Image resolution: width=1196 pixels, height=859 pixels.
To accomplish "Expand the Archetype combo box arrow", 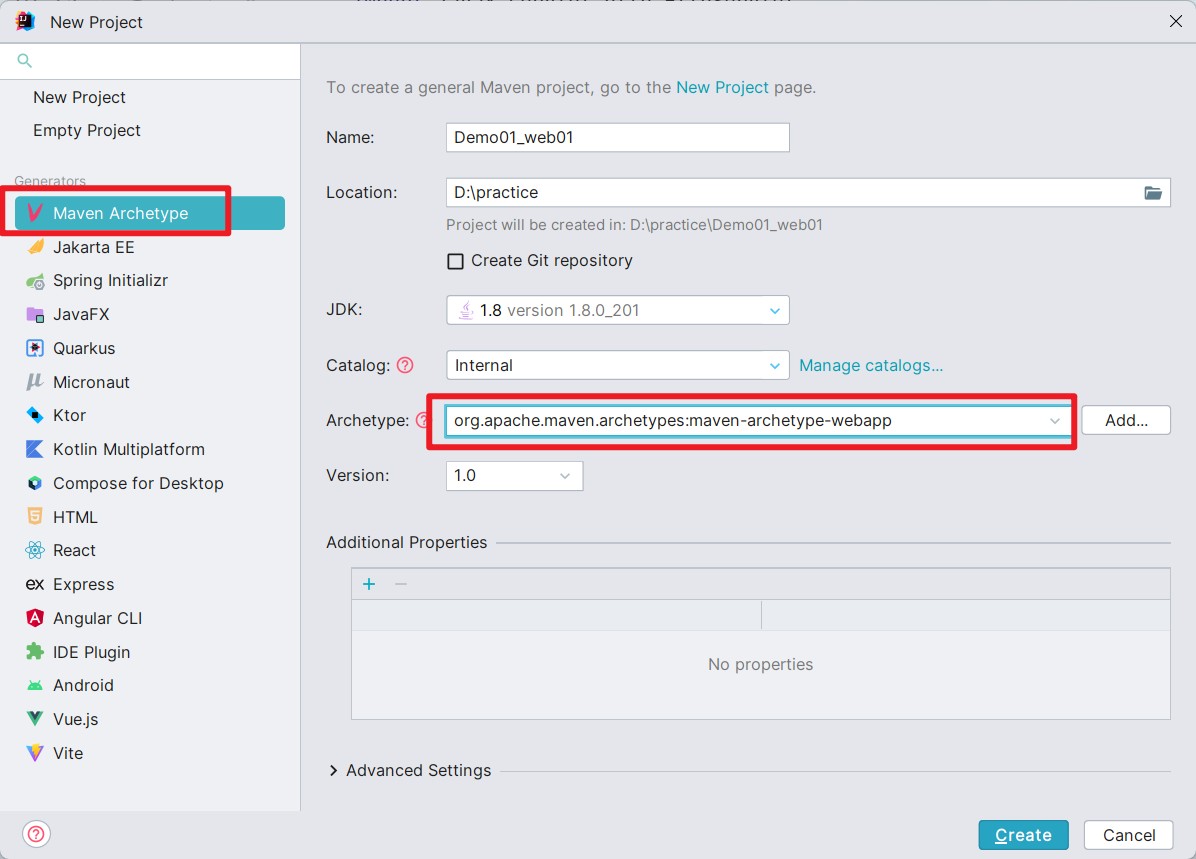I will click(1055, 420).
